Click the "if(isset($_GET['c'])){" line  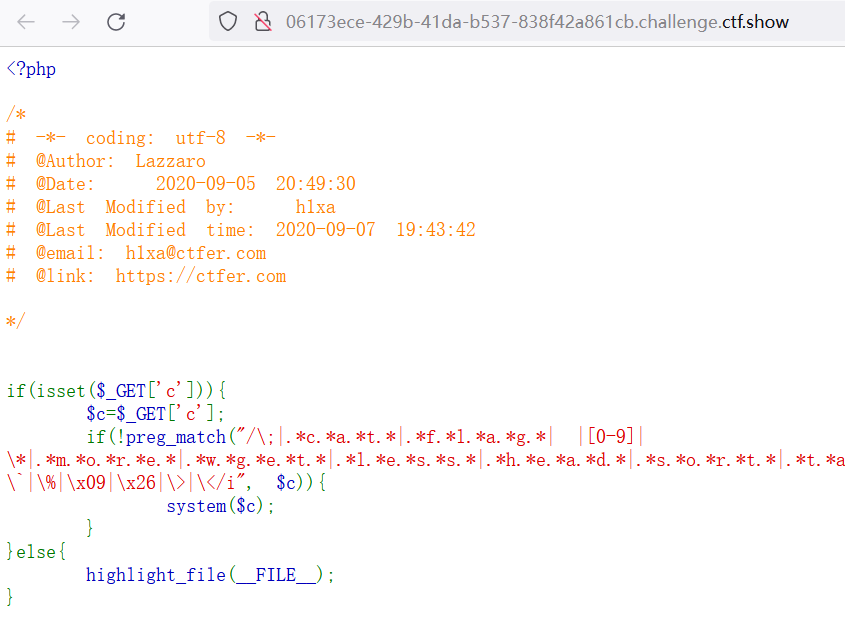point(116,391)
